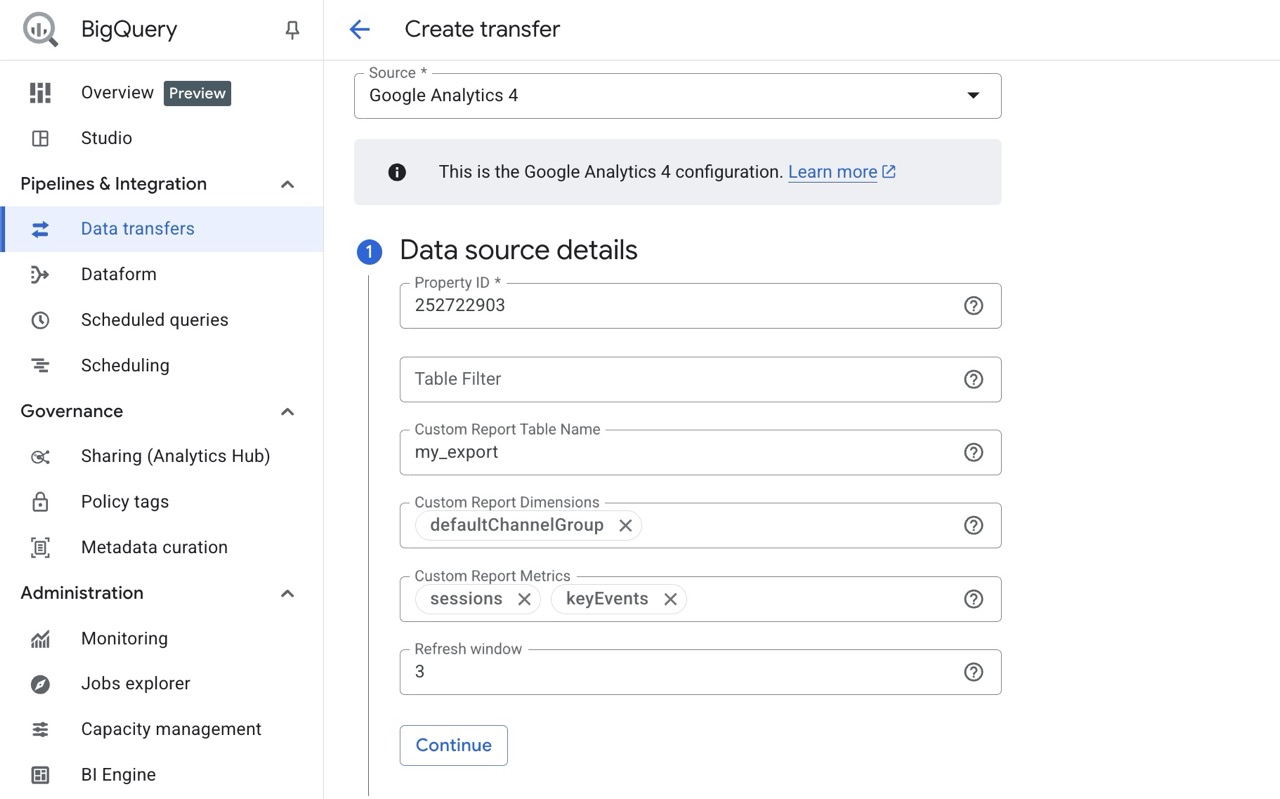This screenshot has width=1280, height=799.
Task: Collapse the Administration section
Action: [x=287, y=594]
